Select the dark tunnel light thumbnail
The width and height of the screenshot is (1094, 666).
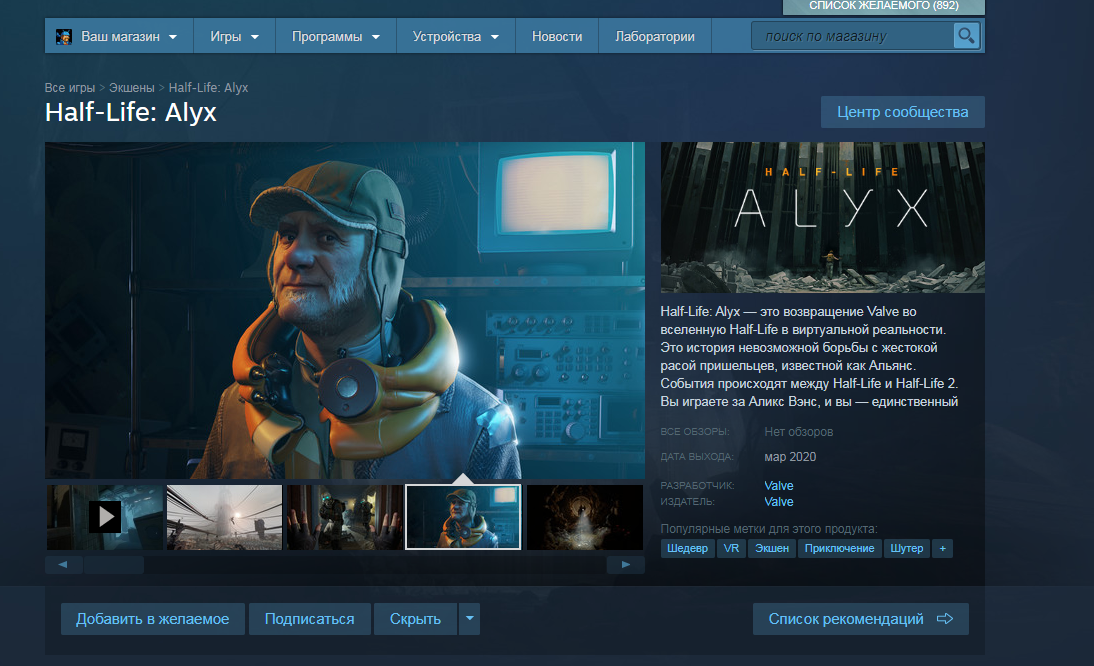[x=584, y=517]
